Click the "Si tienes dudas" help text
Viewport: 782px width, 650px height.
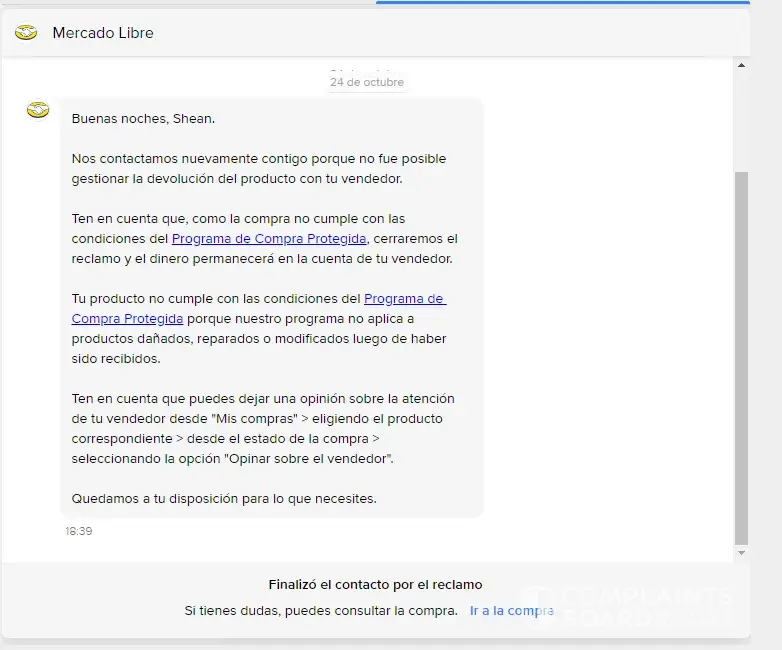(320, 610)
